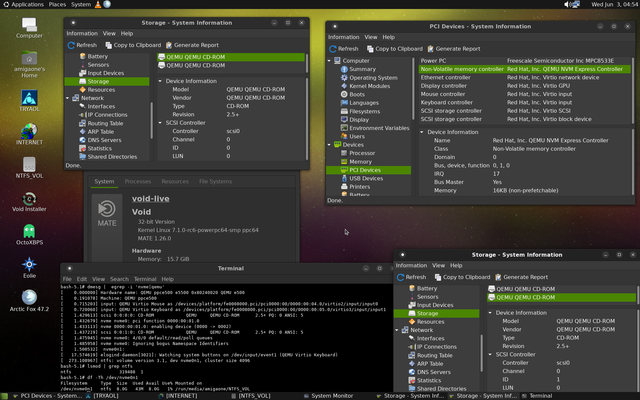
Task: Collapse Device Information in bottom-right Storage window
Action: click(490, 313)
